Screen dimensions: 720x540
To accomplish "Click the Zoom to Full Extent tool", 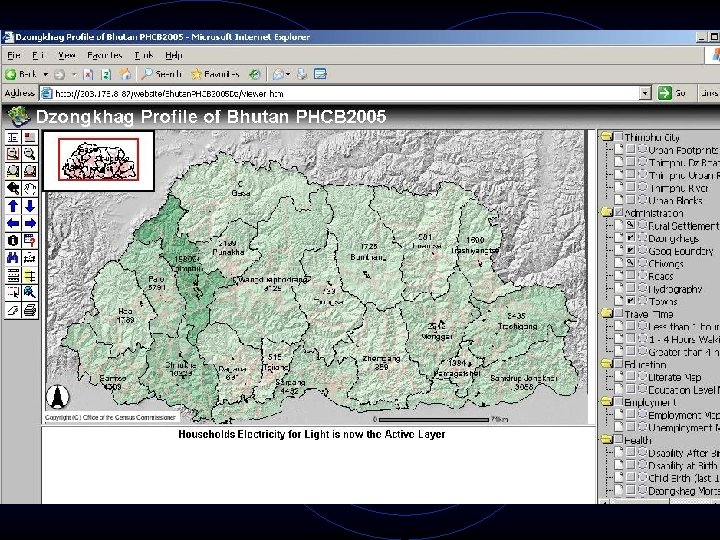I will coord(13,172).
